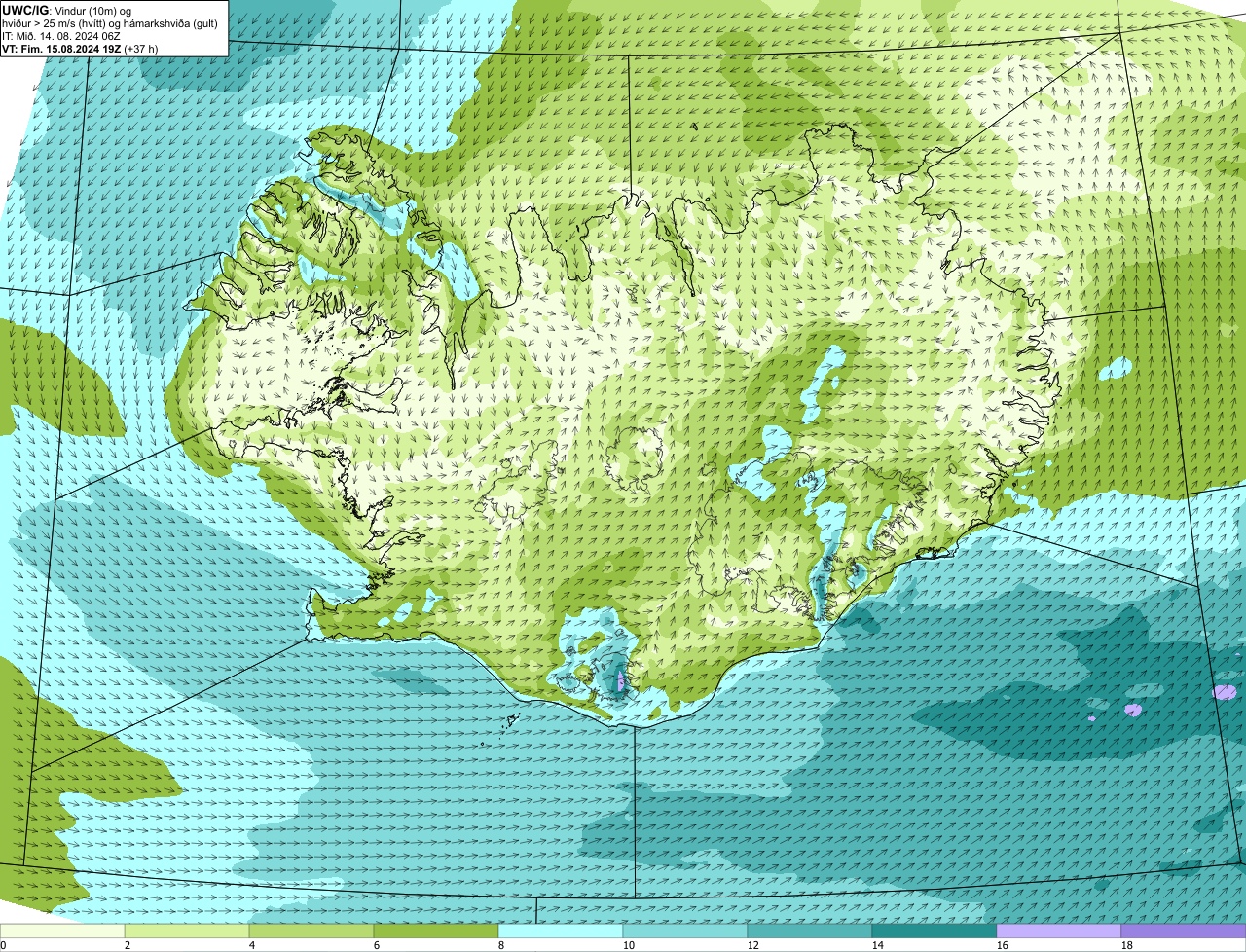Click the legend scale label '16'
This screenshot has height=952, width=1246.
[x=1002, y=945]
